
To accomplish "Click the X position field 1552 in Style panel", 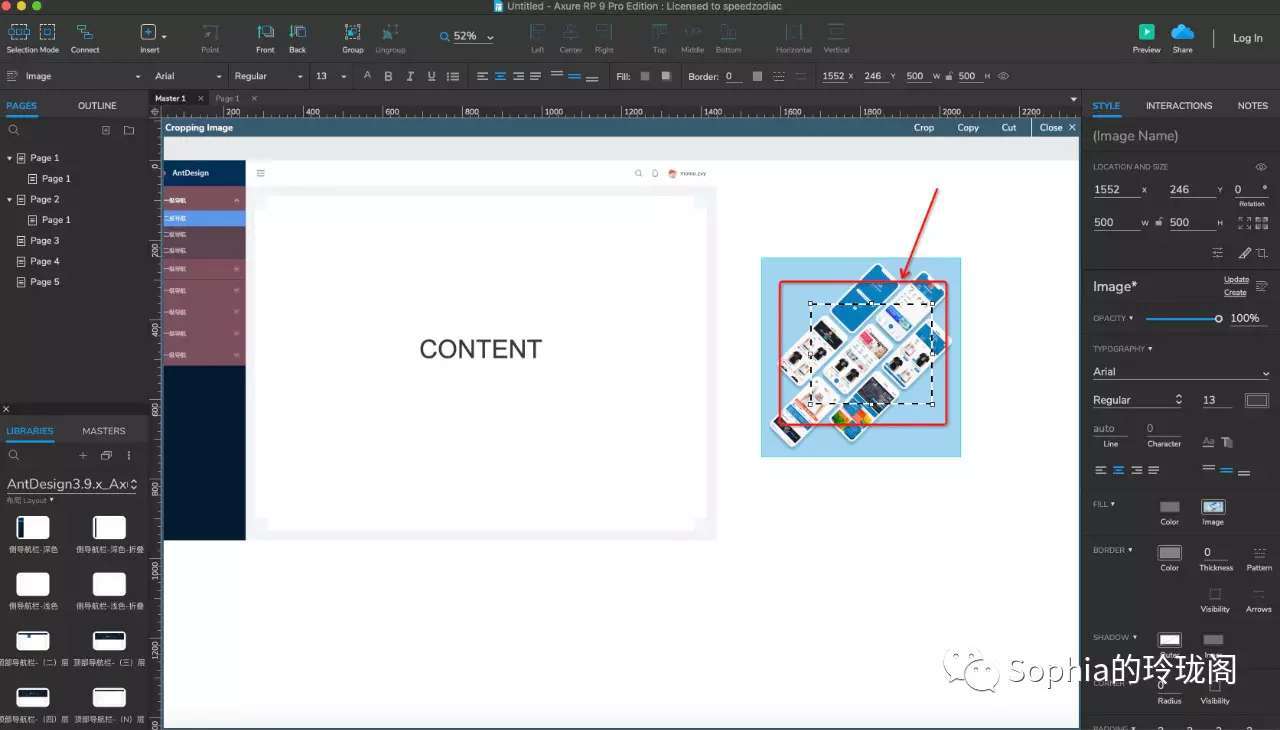I will click(x=1115, y=190).
